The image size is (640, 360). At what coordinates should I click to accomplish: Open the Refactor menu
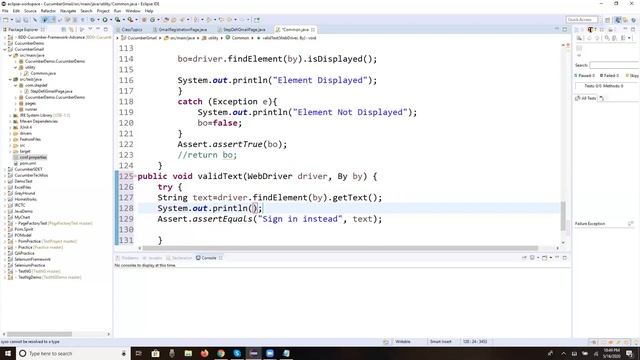[48, 11]
